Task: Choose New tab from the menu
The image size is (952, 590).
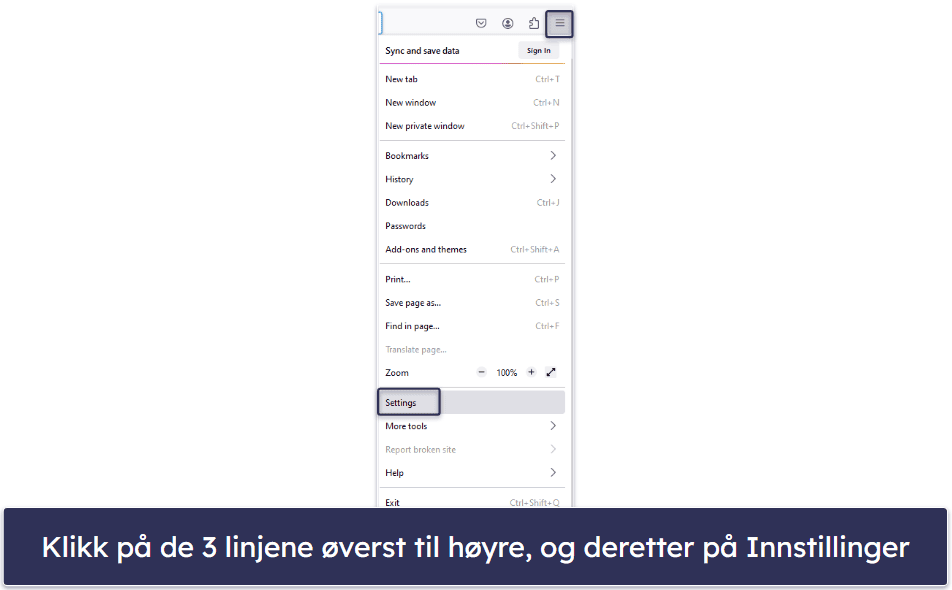Action: [472, 79]
